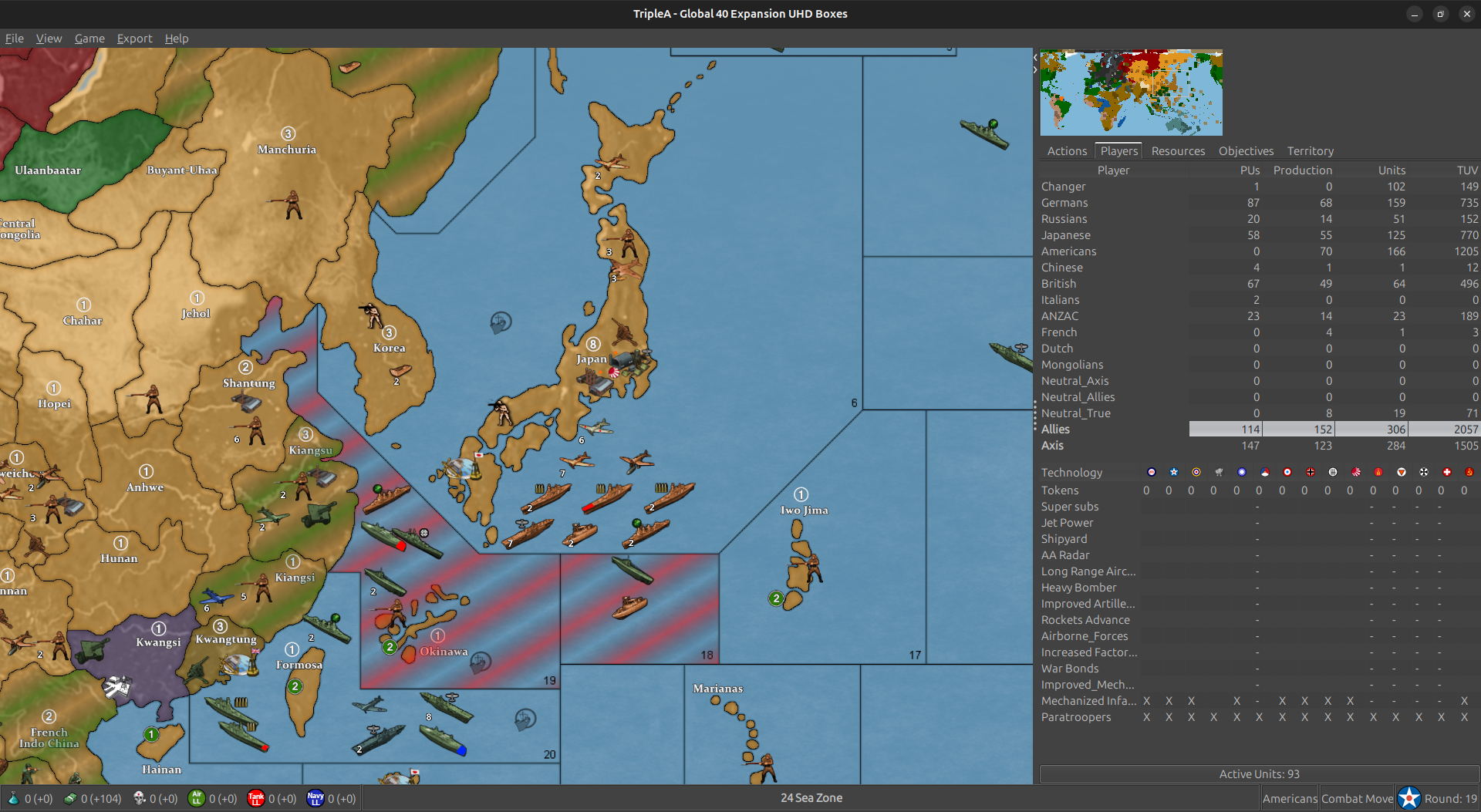Viewport: 1481px width, 812px height.
Task: Click the Americans label in status bar
Action: [x=1290, y=799]
